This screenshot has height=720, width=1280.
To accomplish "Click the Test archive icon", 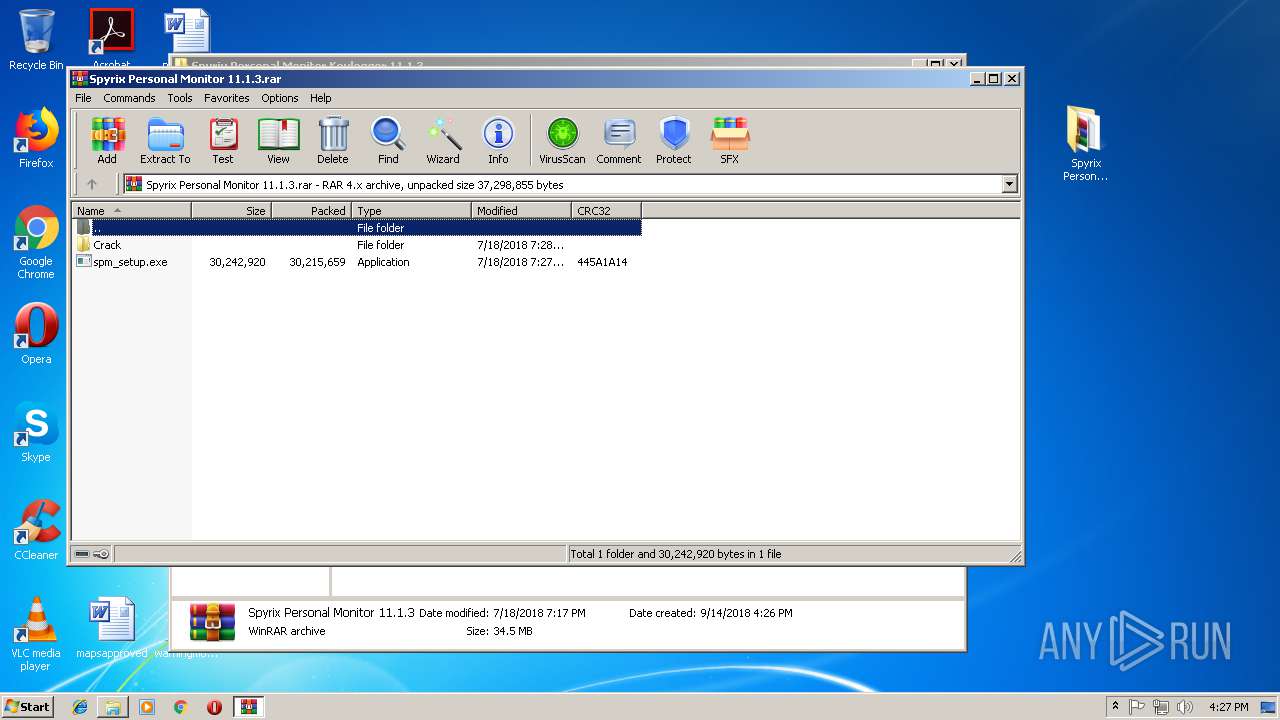I will pos(223,140).
